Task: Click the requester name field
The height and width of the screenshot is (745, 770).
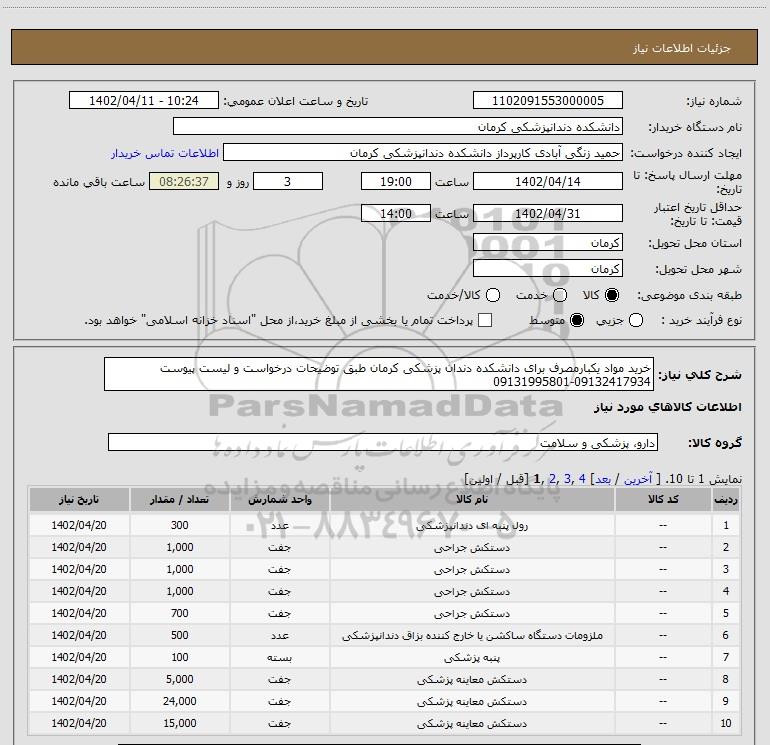Action: (423, 153)
